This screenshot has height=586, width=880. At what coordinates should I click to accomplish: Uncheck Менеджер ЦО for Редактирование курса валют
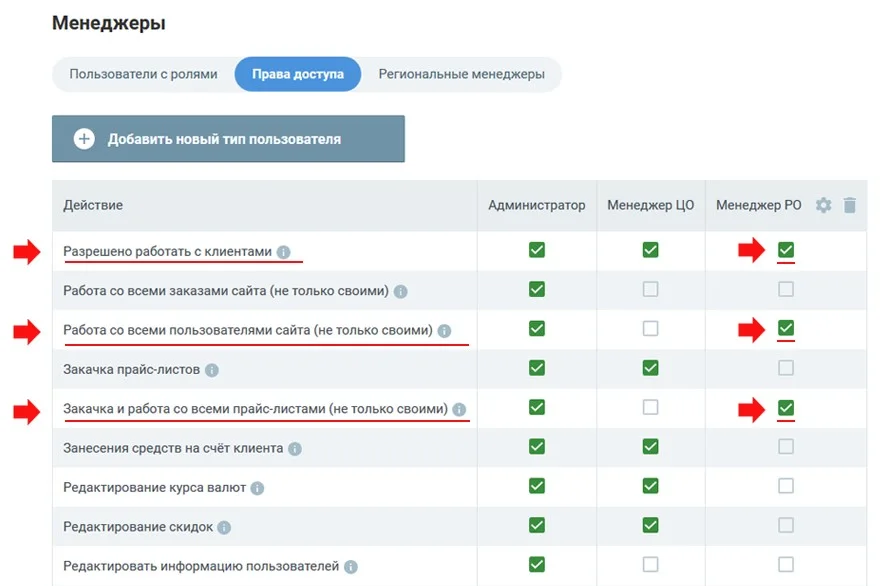650,486
